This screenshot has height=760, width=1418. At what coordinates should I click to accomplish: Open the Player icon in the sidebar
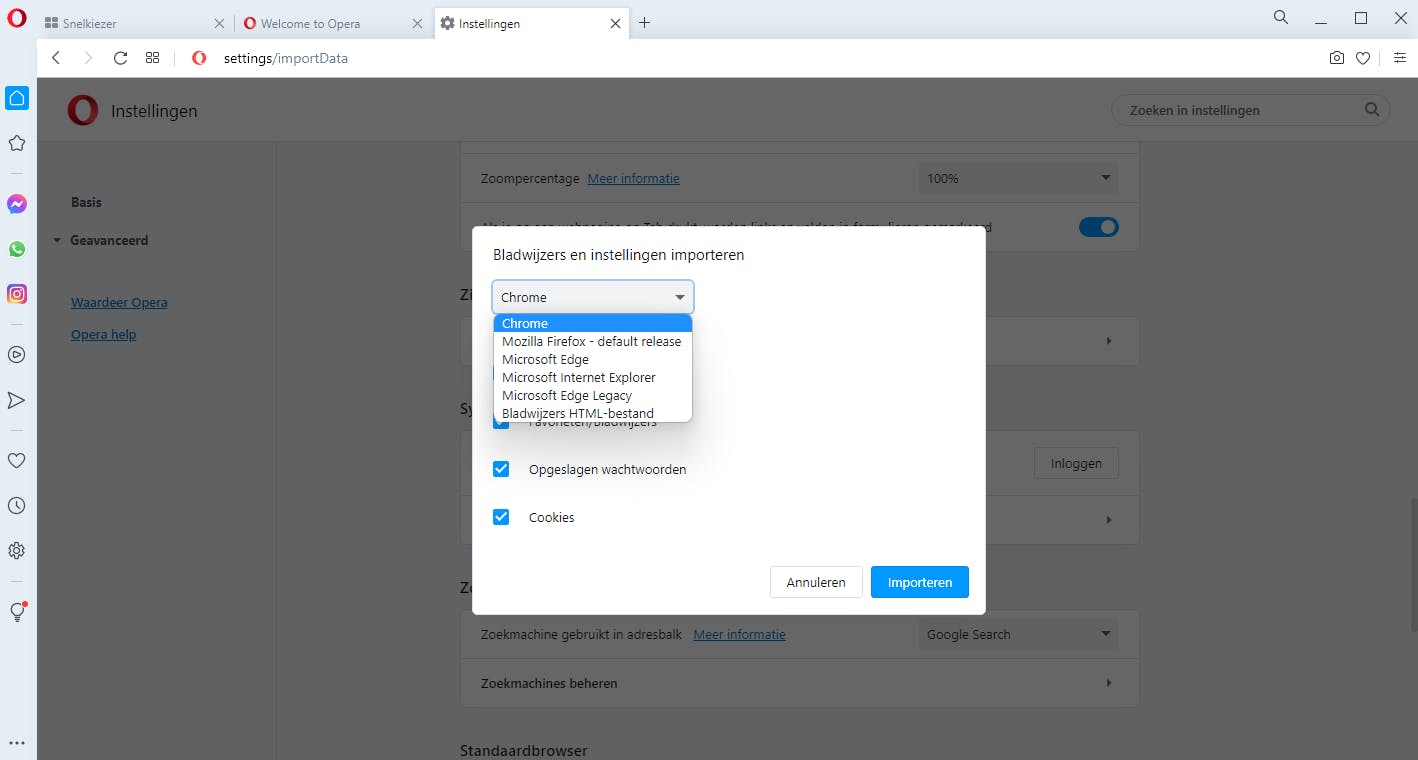17,354
